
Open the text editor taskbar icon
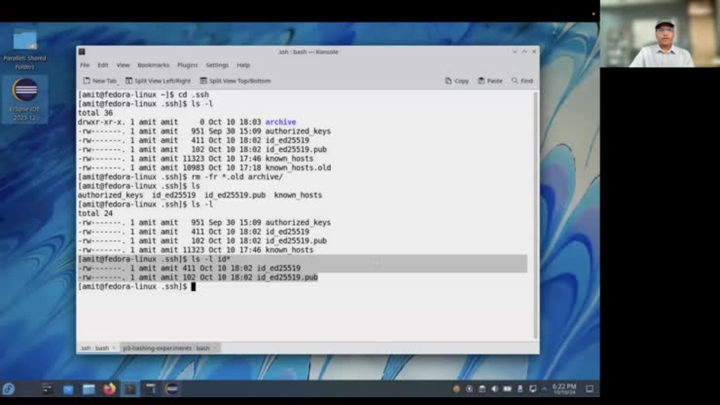tap(151, 389)
